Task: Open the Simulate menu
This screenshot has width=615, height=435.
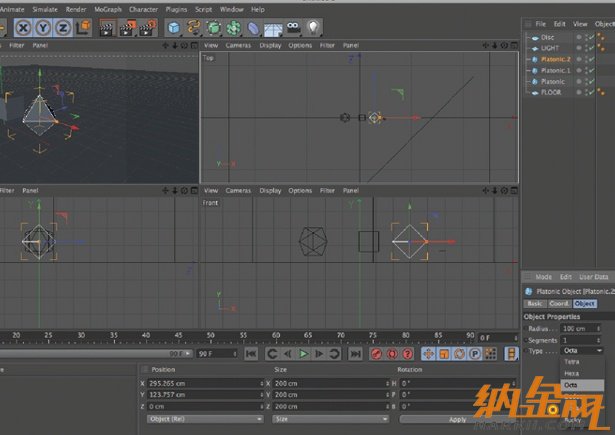Action: tap(45, 9)
